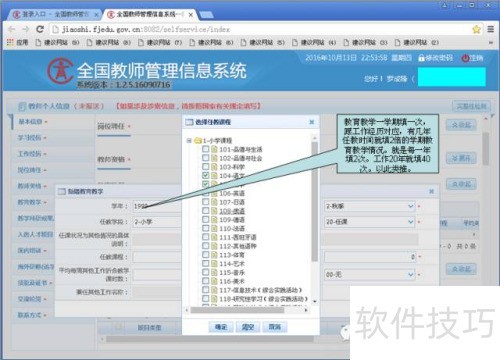Screen dimensions: 500x360
Task: Open the 应用 apps shortcut in bookmarks bar
Action: click(17, 43)
